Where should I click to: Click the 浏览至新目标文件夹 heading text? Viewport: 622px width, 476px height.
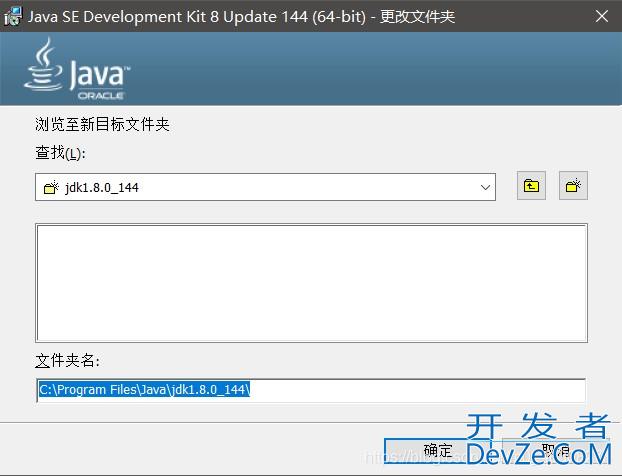tap(103, 125)
